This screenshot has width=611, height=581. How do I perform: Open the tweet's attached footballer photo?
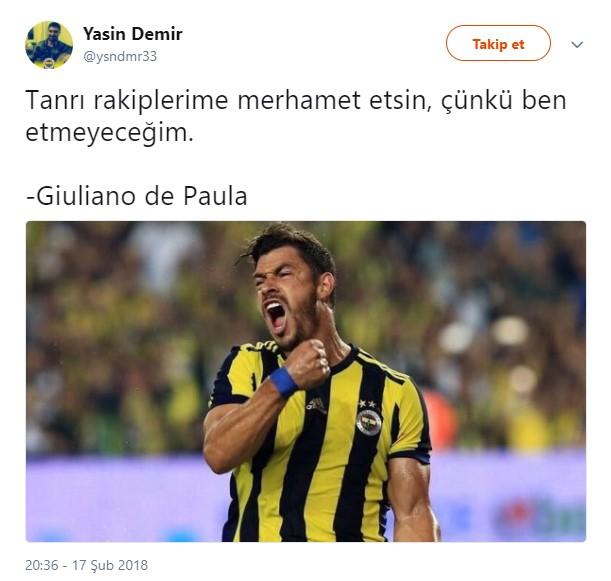[x=306, y=381]
